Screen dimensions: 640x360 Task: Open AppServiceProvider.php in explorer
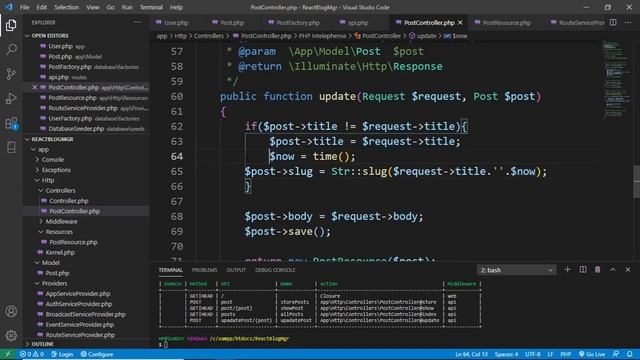78,293
